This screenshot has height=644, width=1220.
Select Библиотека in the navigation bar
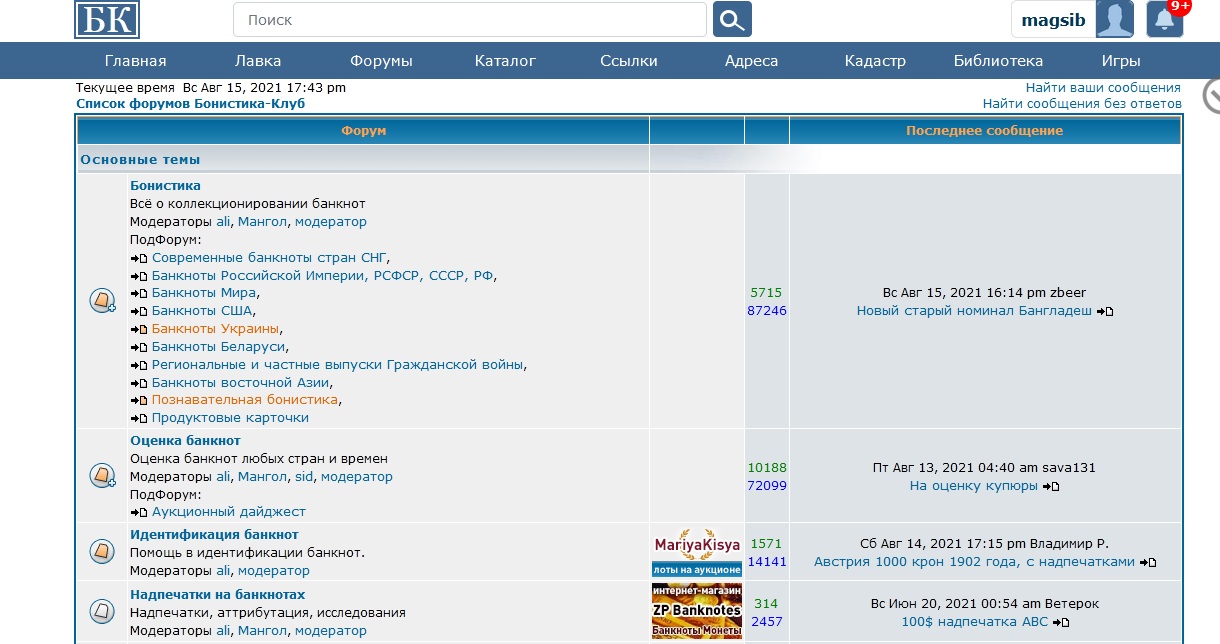tap(998, 61)
